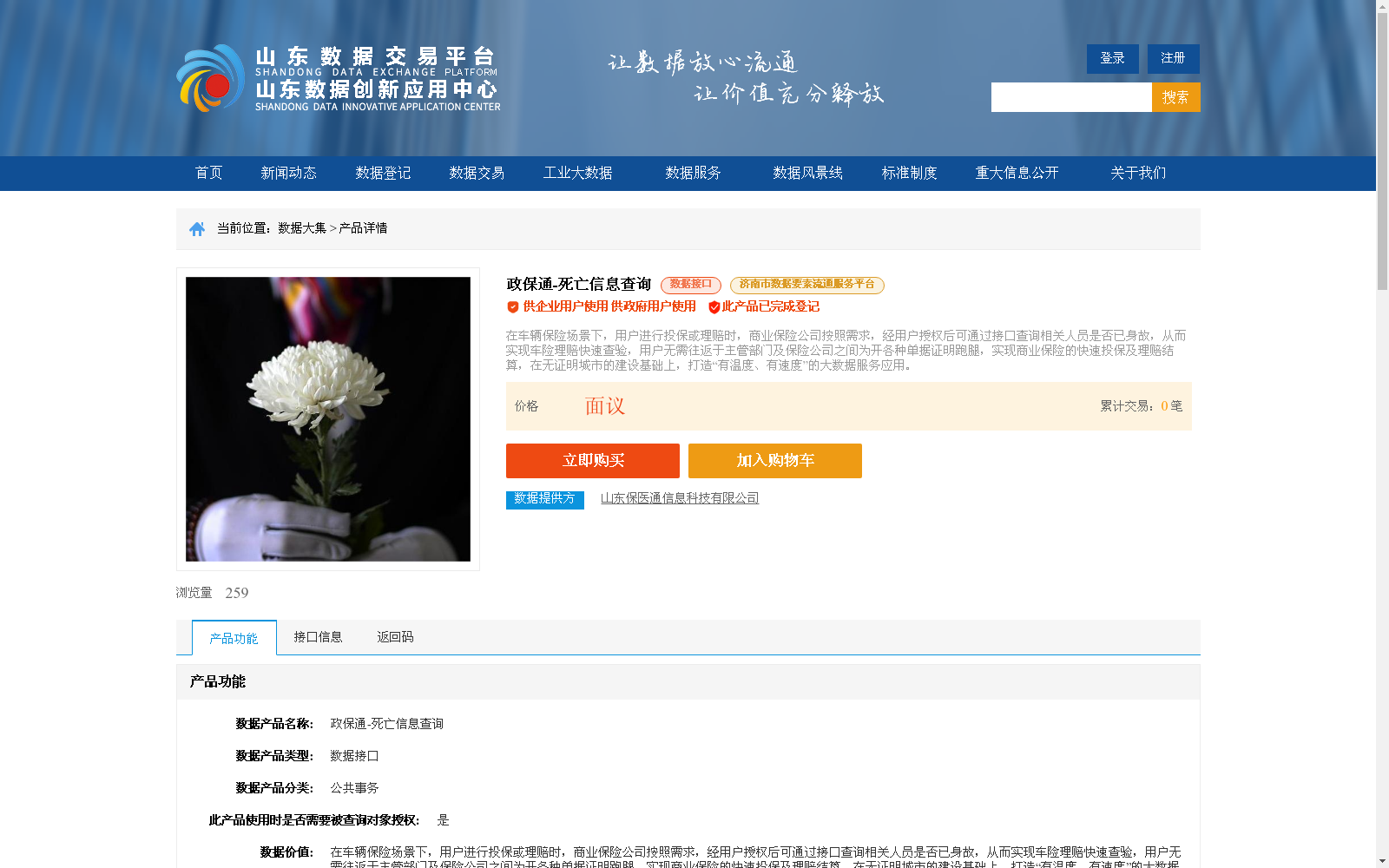Focus the site search input field
Screen dimensions: 1389x868
[1071, 97]
